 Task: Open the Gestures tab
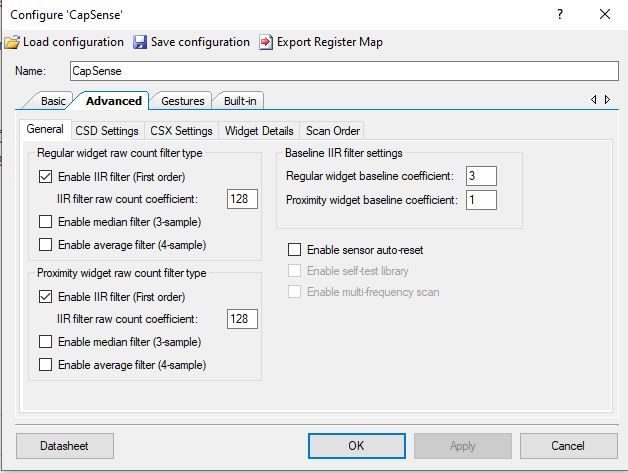point(183,101)
